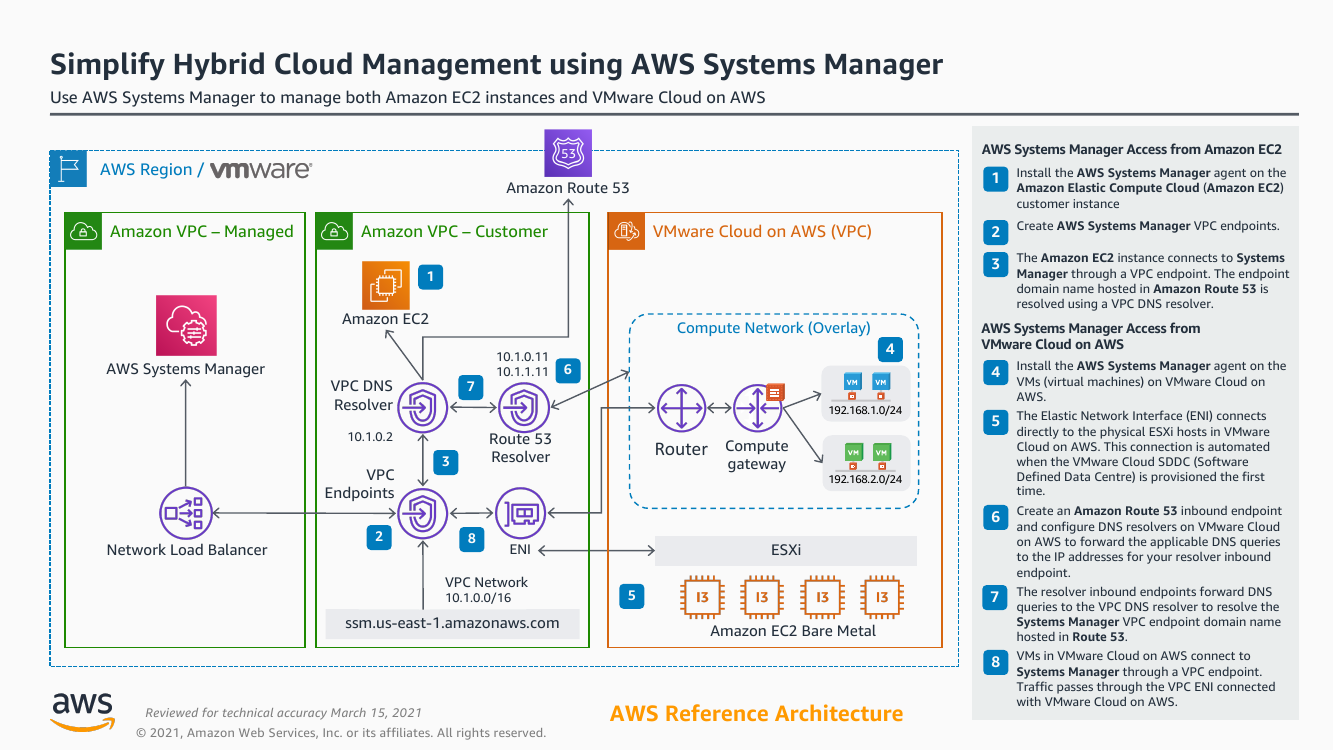Click the VPC DNS Resolver icon

pyautogui.click(x=424, y=407)
